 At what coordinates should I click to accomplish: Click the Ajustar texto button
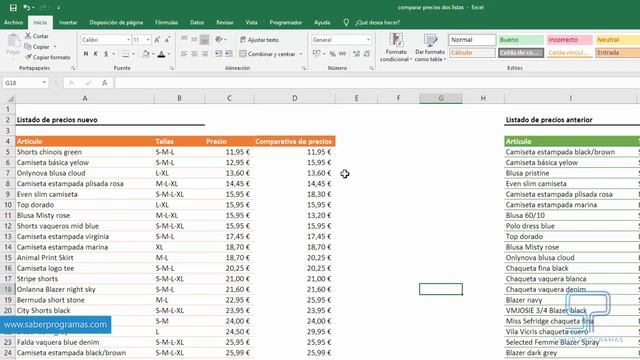click(x=259, y=40)
